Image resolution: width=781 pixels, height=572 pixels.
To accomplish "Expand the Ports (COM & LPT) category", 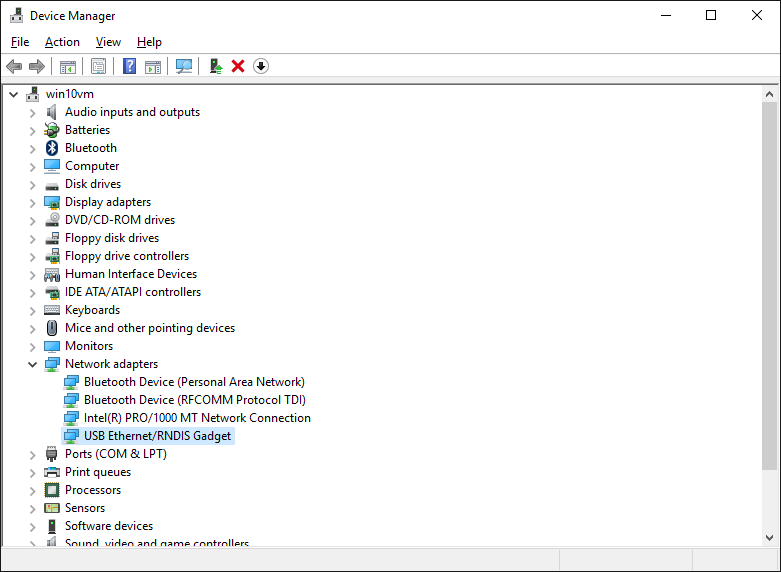I will pos(32,454).
